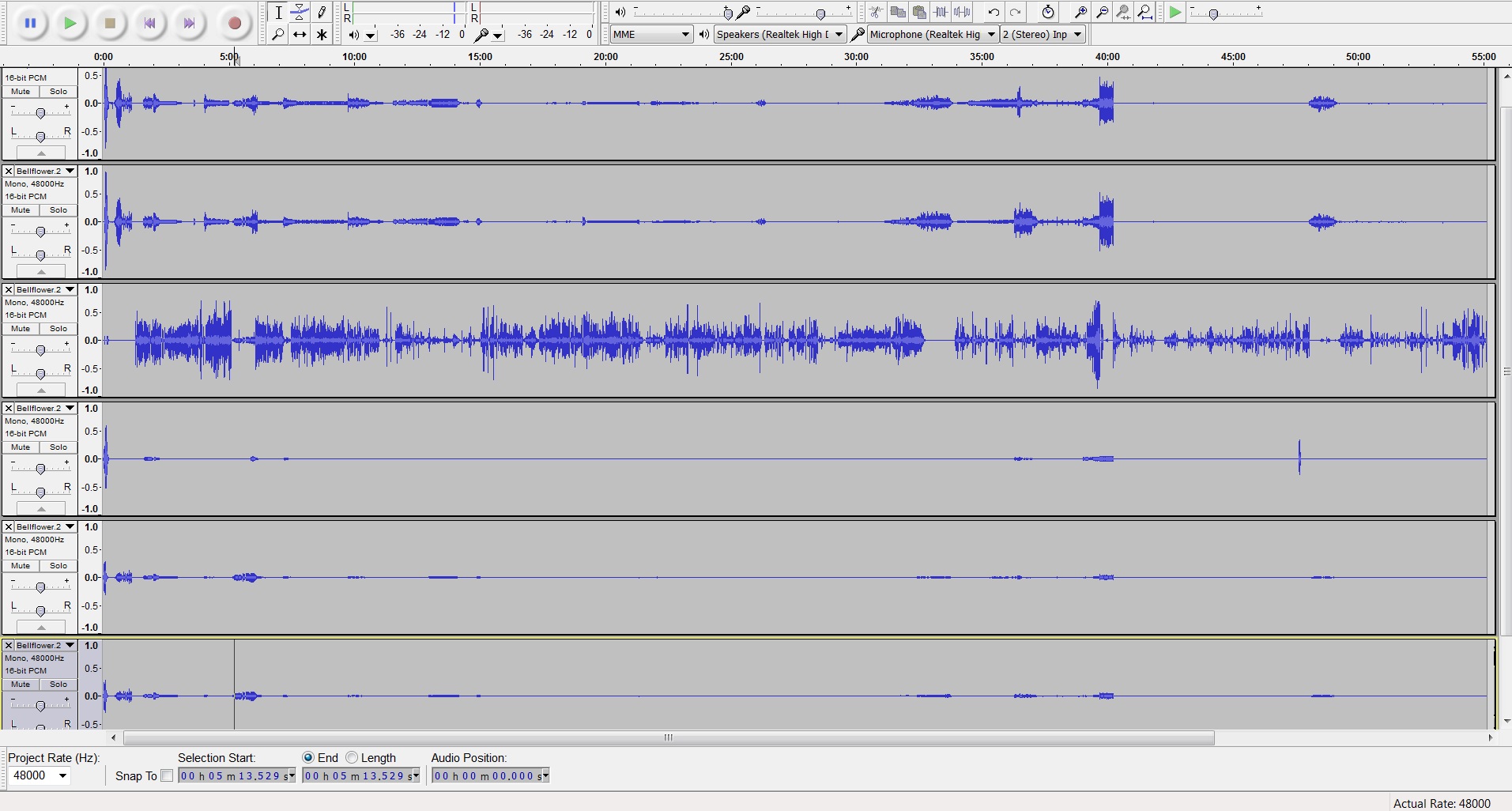Click the Cut scissors icon
Screen dimensions: 1512x811
pyautogui.click(x=876, y=12)
